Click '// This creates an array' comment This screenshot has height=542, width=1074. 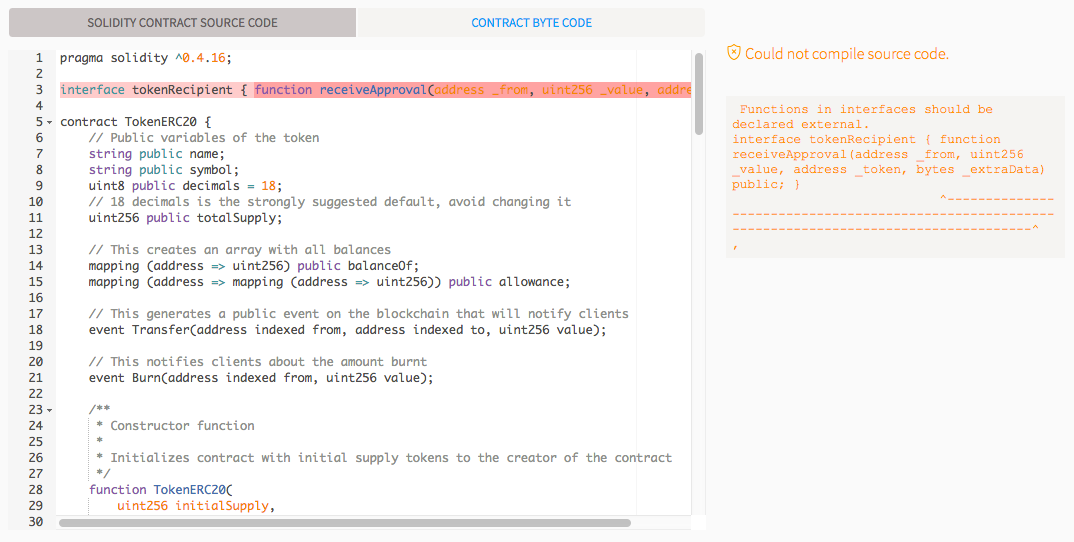pyautogui.click(x=240, y=250)
